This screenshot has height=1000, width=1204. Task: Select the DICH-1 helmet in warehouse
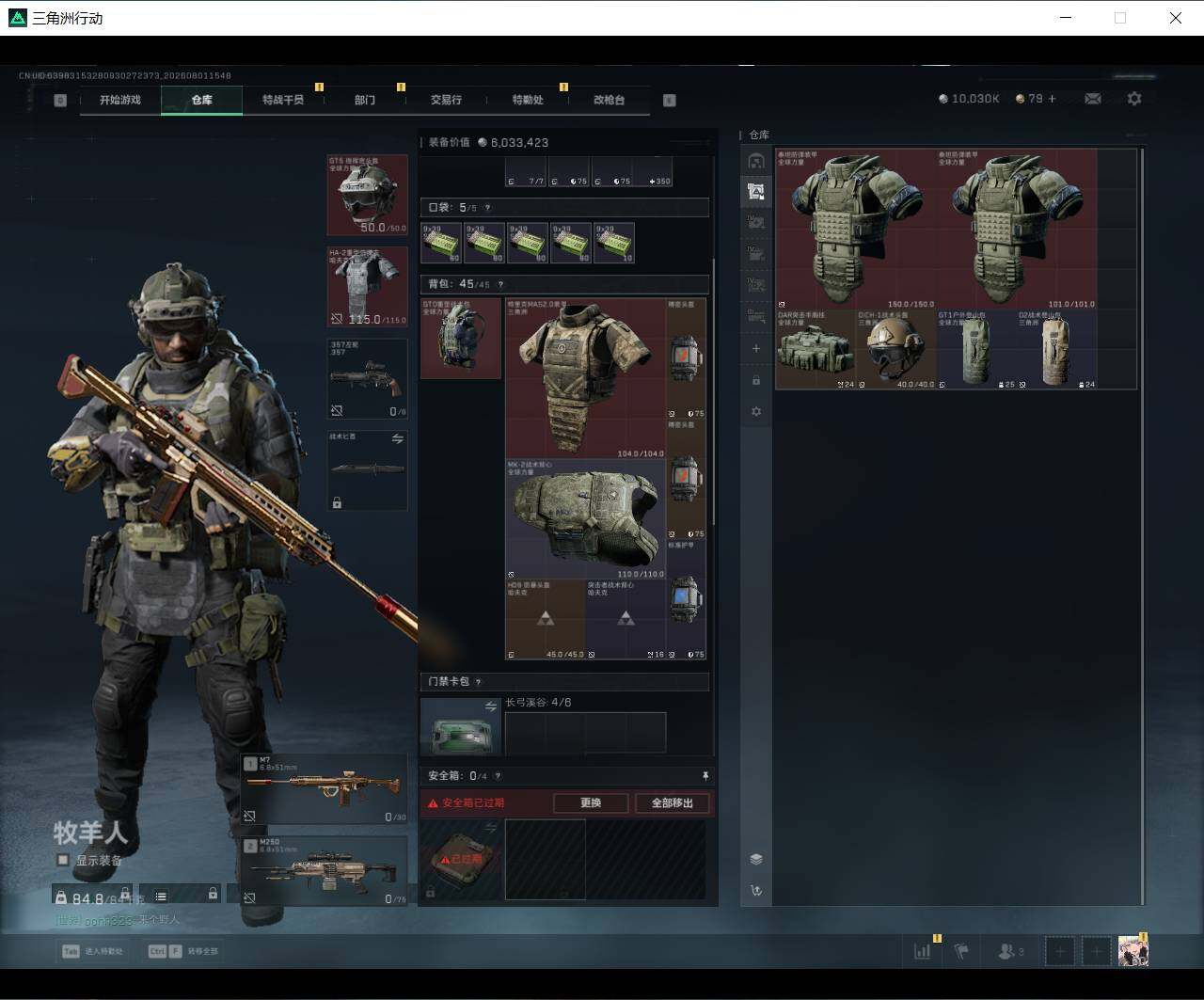pos(896,349)
